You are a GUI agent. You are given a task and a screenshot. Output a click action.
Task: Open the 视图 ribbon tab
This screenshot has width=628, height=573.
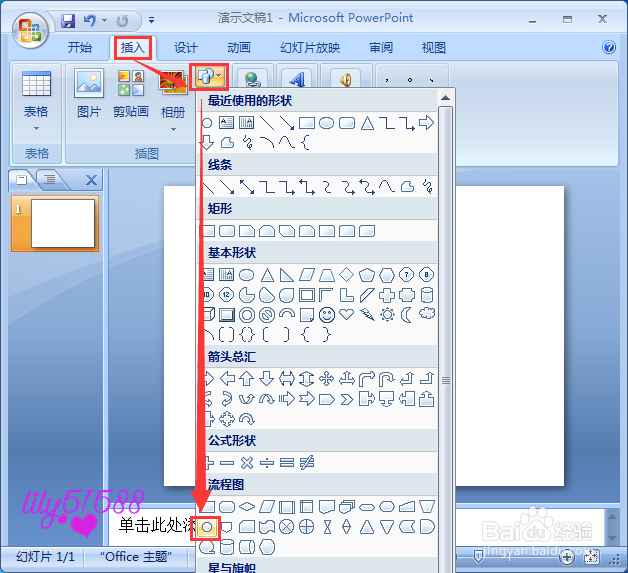[434, 48]
